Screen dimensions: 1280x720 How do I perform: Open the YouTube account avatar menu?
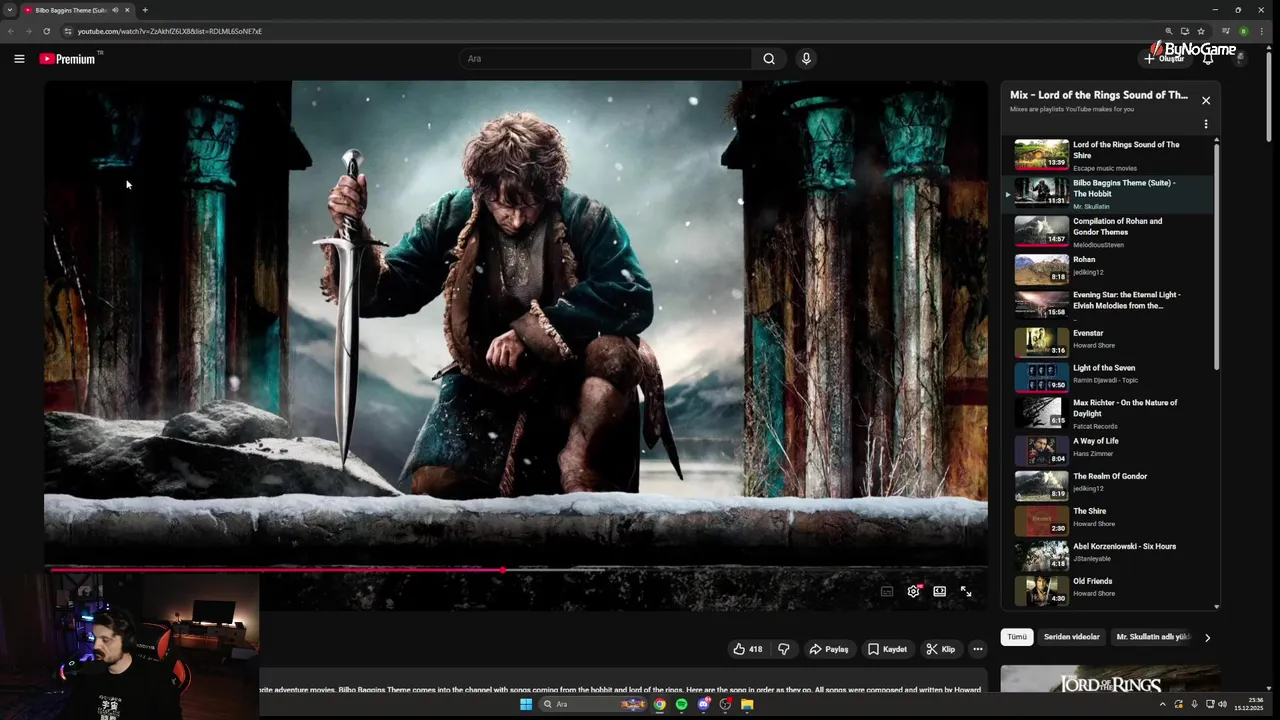click(x=1240, y=59)
